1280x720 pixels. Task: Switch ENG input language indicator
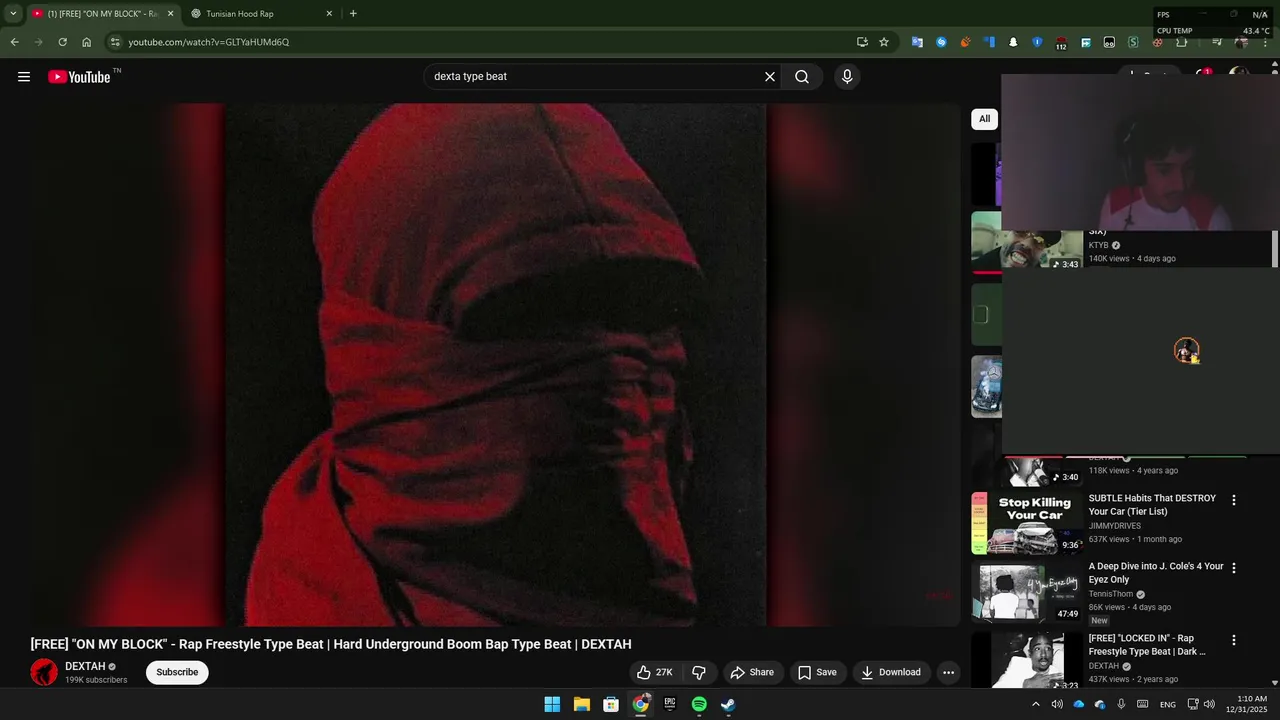tap(1167, 704)
